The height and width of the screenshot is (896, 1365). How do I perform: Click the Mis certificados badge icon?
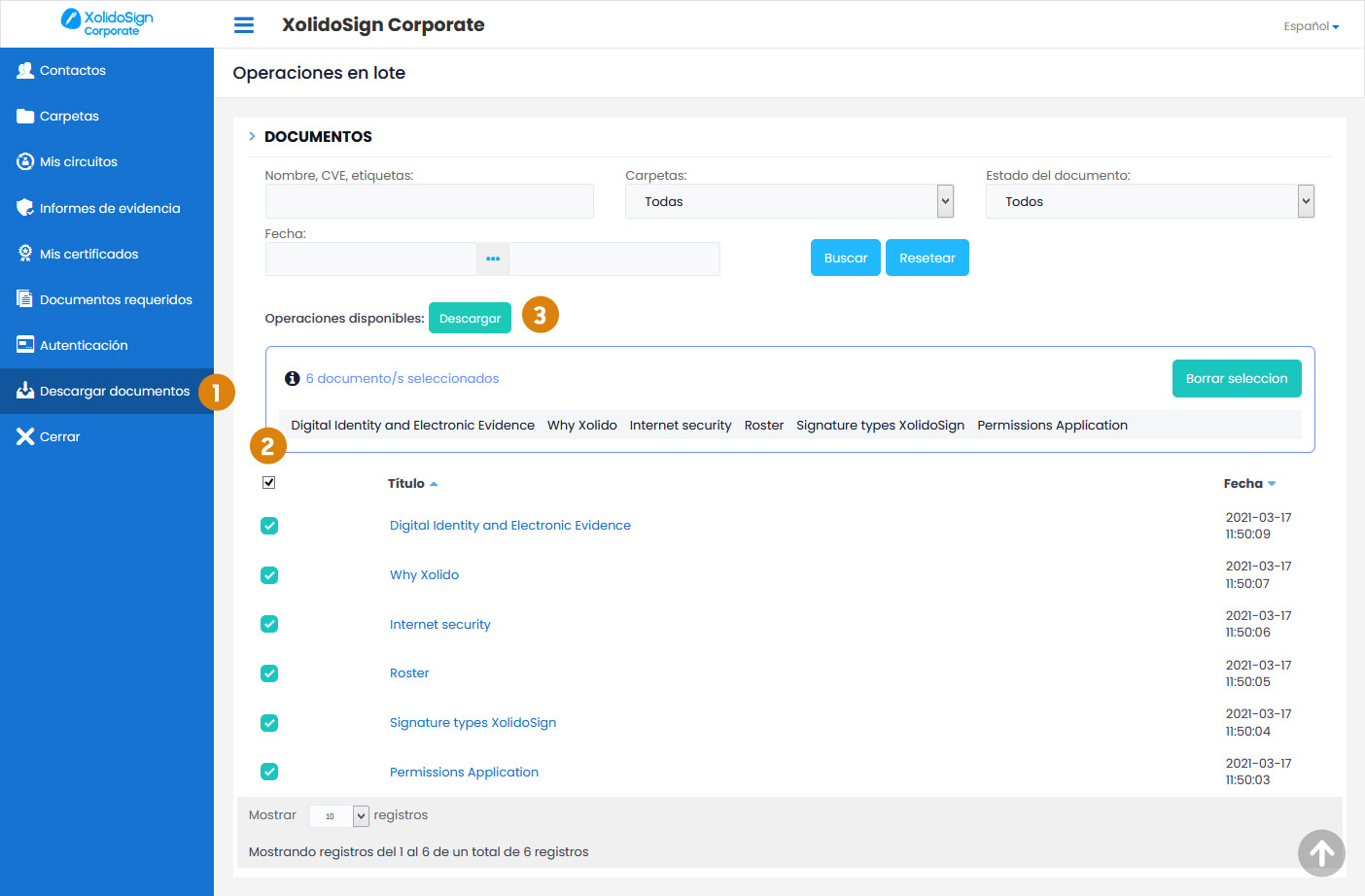tap(25, 254)
